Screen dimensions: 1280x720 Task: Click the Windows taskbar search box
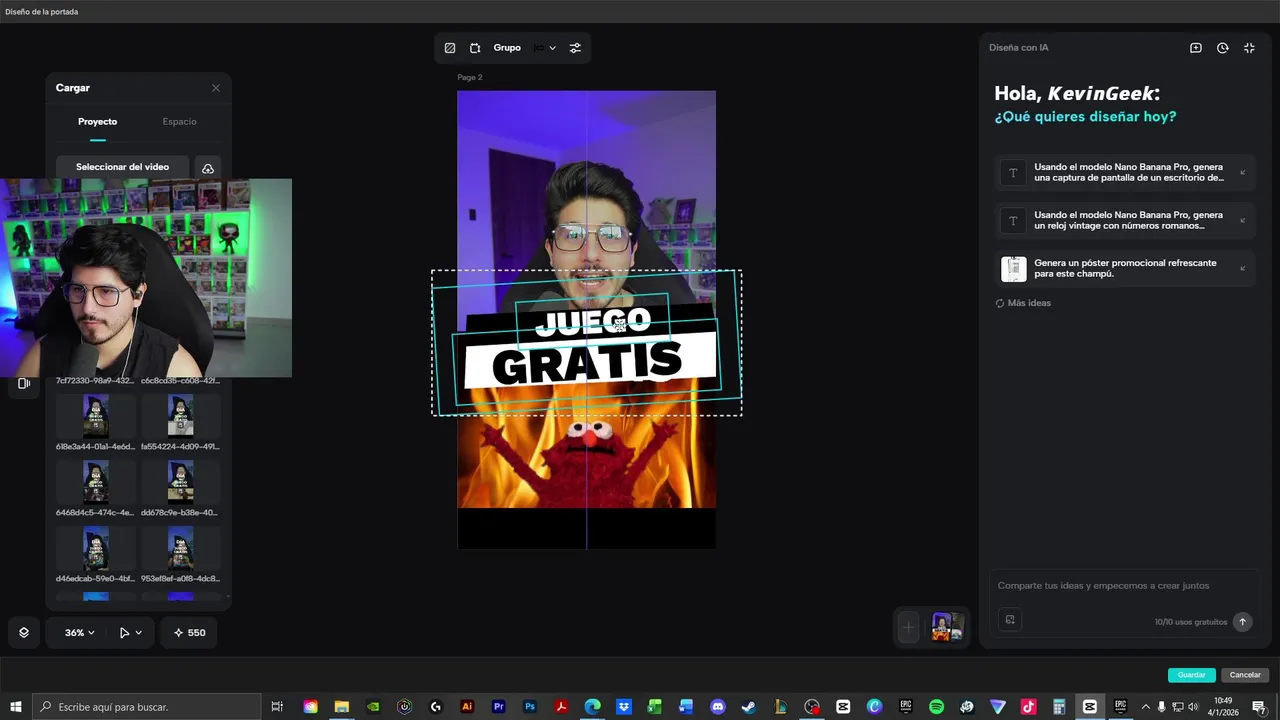[146, 707]
